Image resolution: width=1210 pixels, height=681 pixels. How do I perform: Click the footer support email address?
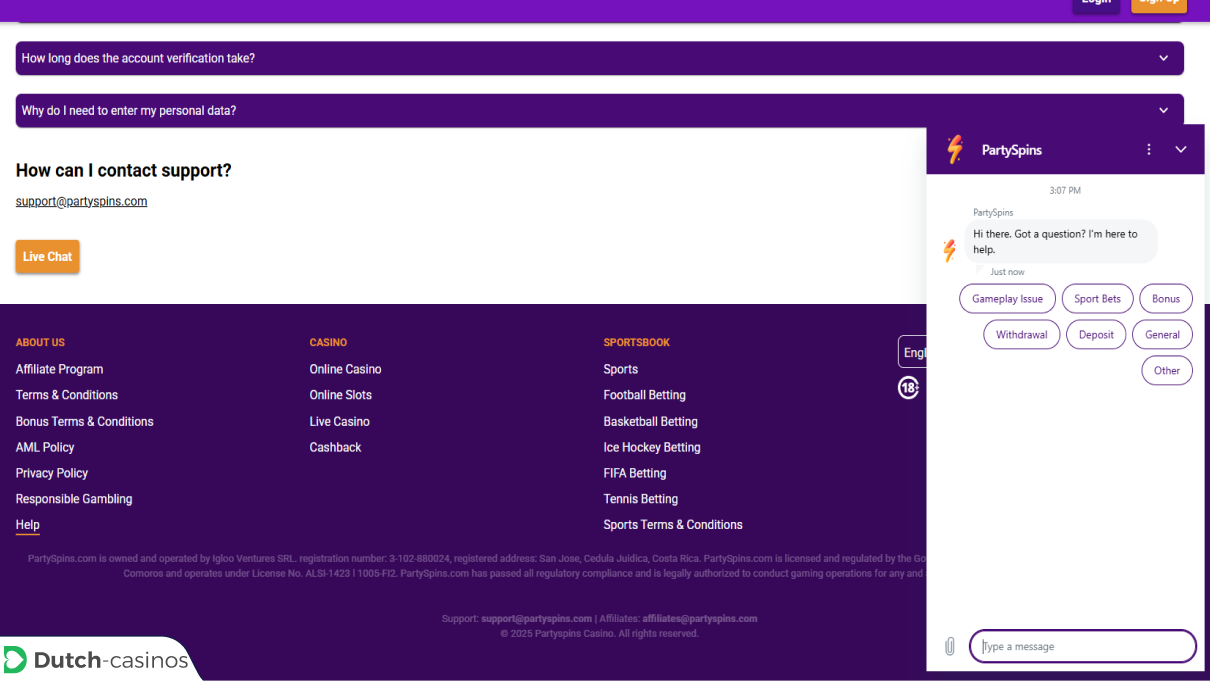click(536, 619)
